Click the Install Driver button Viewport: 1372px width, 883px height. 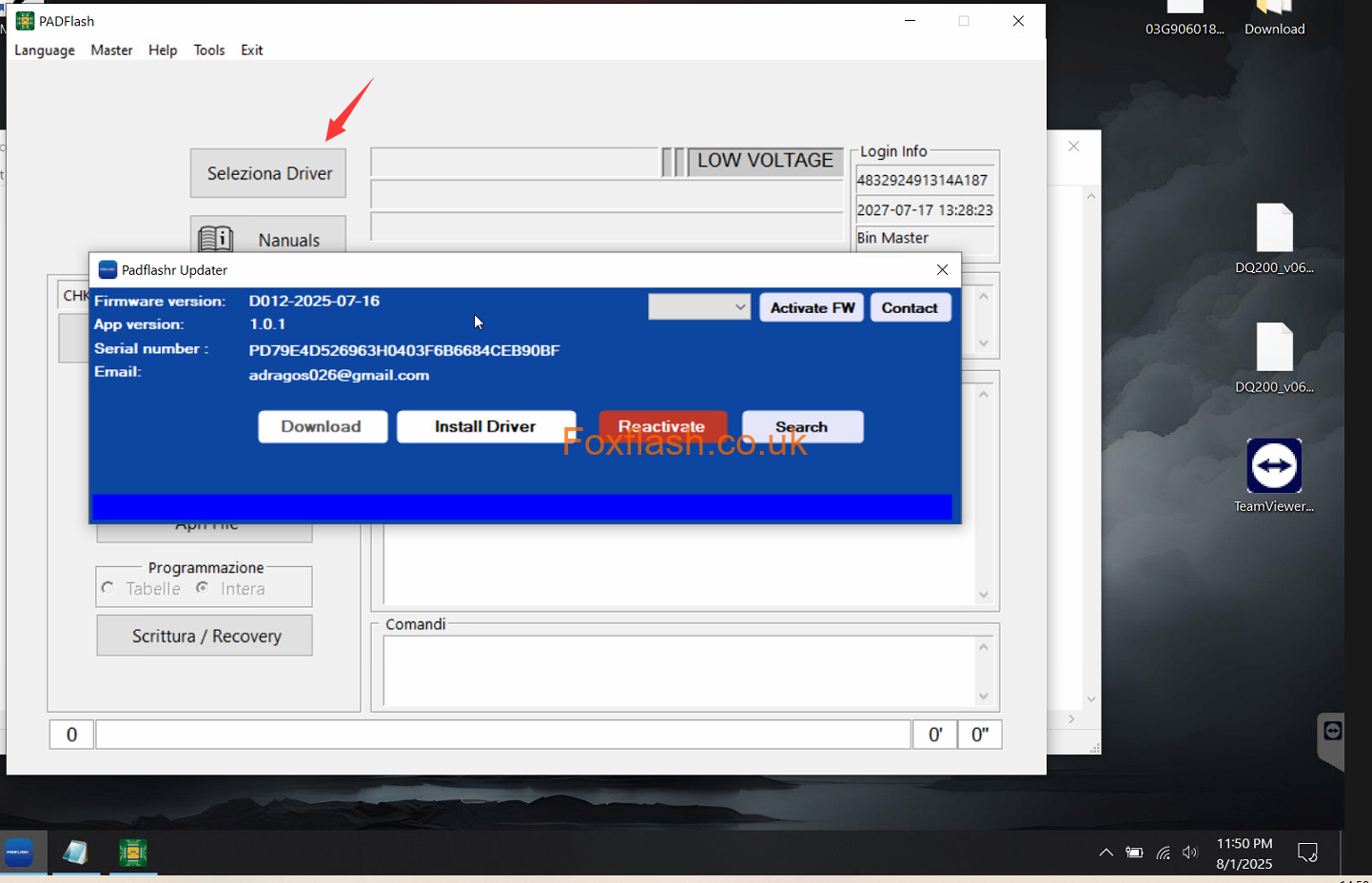click(x=485, y=426)
